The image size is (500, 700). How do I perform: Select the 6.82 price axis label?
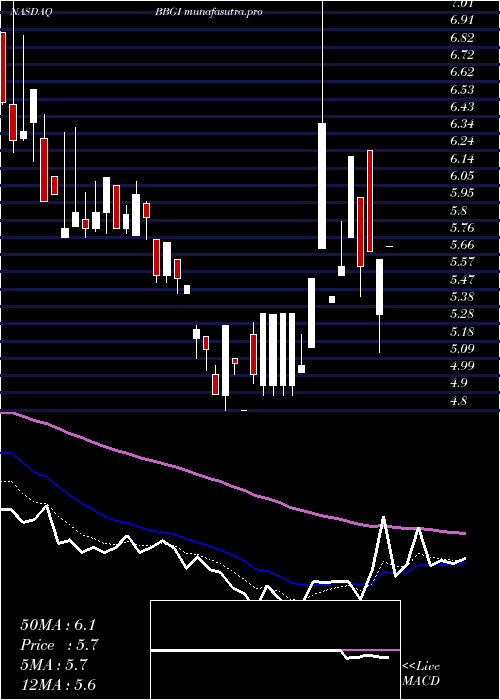pos(462,38)
